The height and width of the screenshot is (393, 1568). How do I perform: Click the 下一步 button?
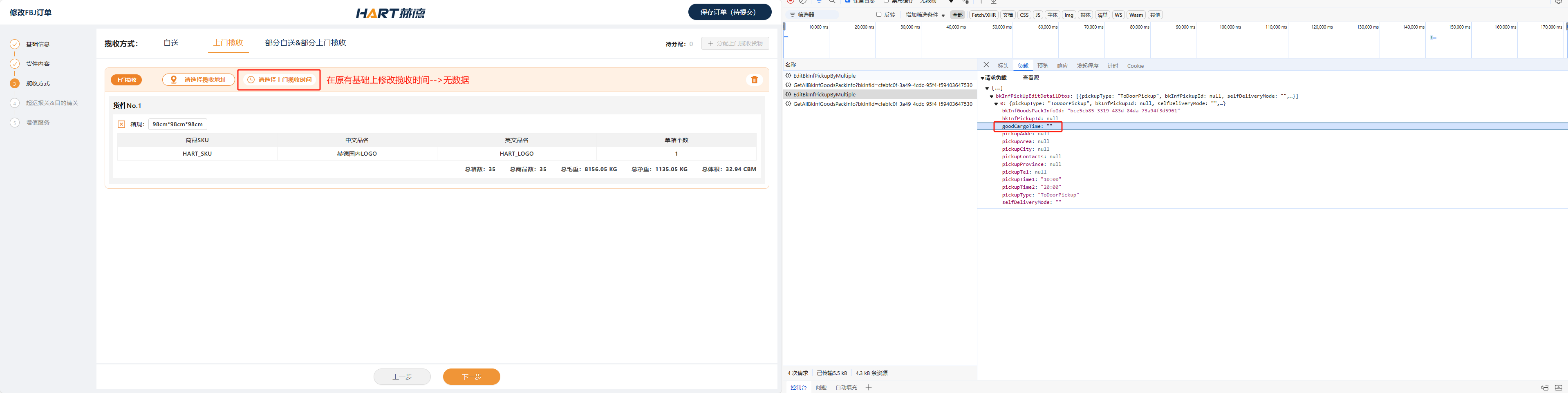(x=471, y=377)
